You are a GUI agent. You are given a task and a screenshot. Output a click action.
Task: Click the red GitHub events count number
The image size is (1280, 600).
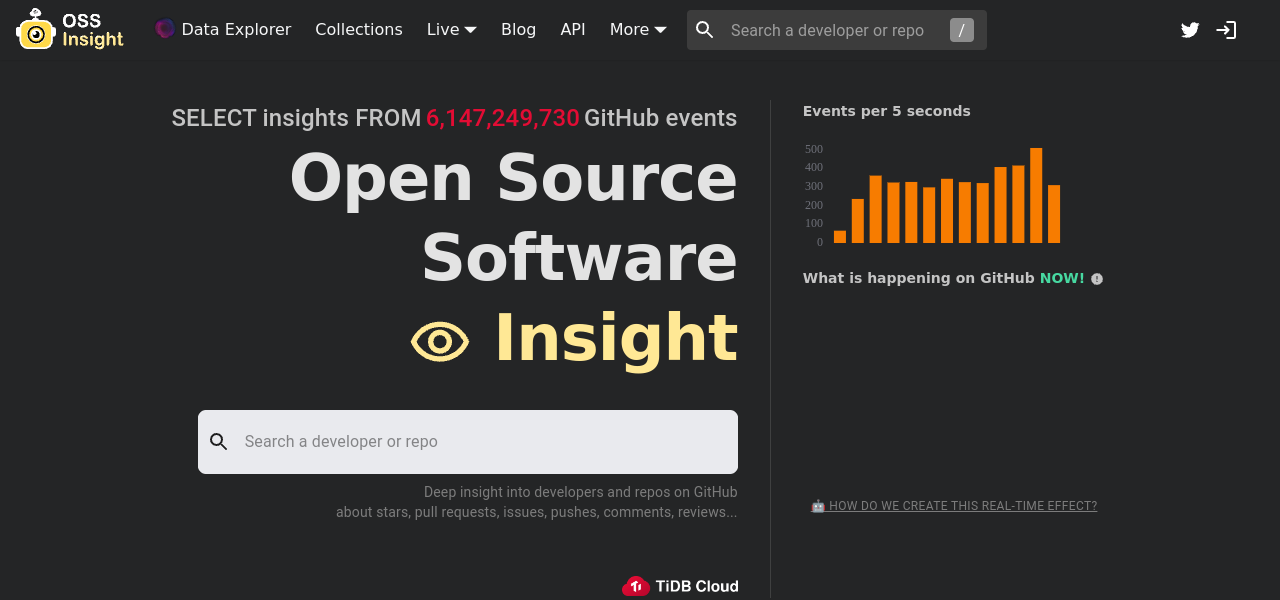tap(503, 118)
